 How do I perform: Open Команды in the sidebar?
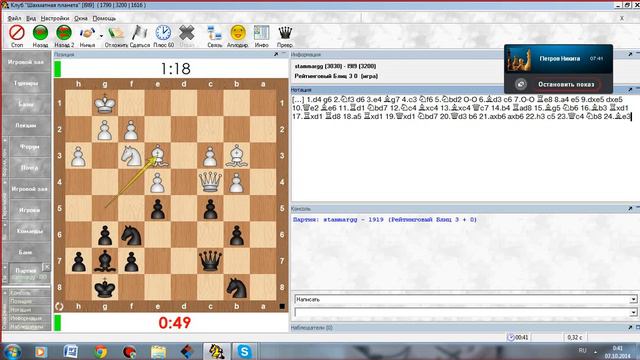(x=29, y=231)
